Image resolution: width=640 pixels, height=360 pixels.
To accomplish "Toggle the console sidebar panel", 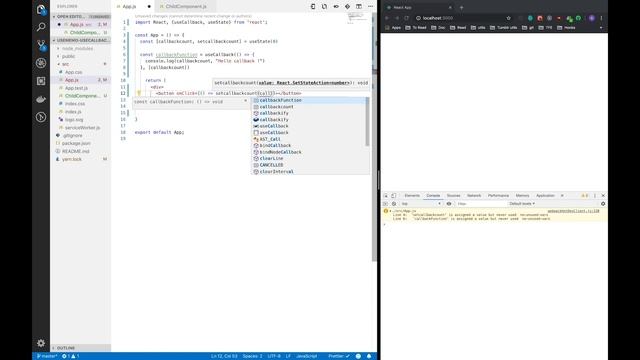I will (386, 204).
